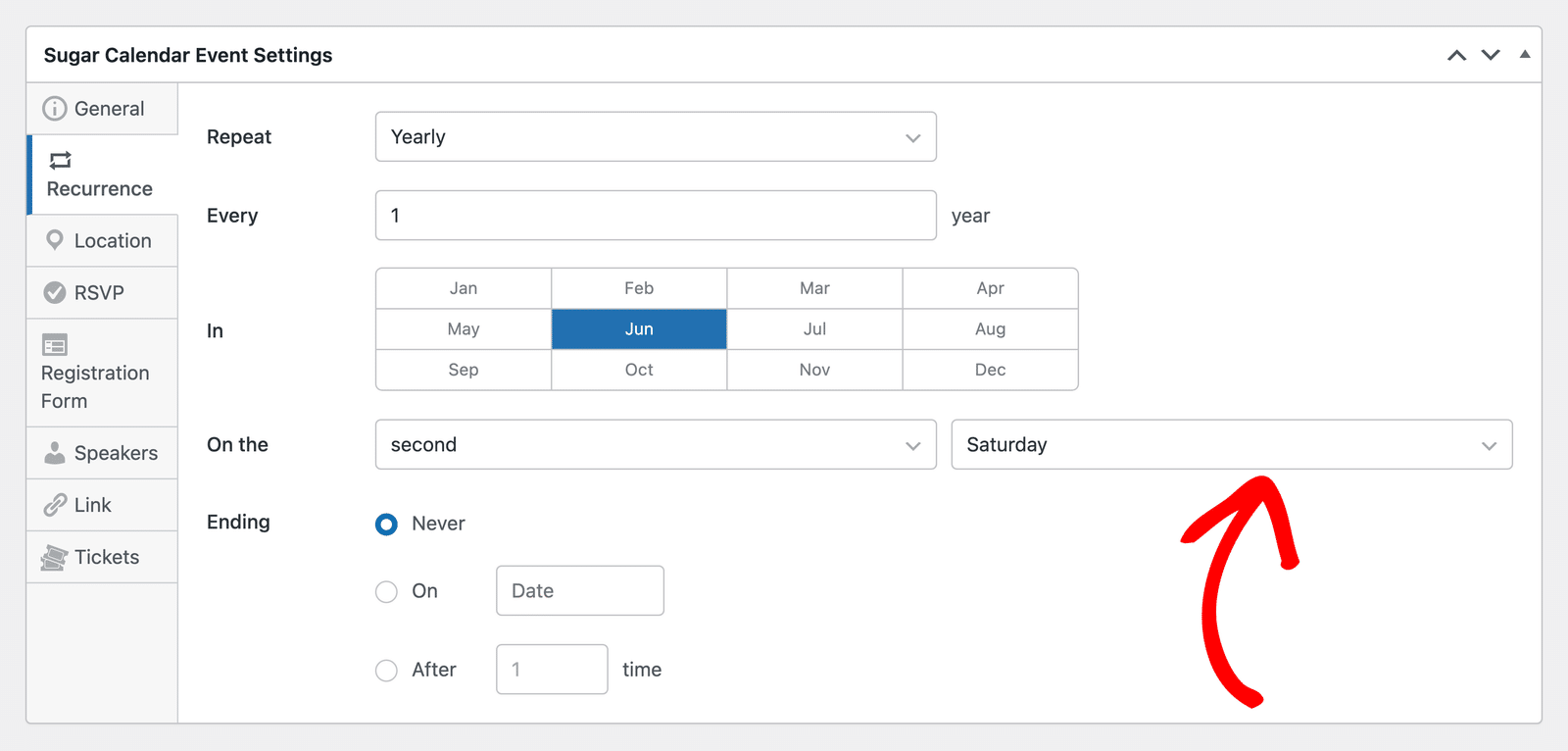Deselect the highlighted Jun month

point(639,329)
